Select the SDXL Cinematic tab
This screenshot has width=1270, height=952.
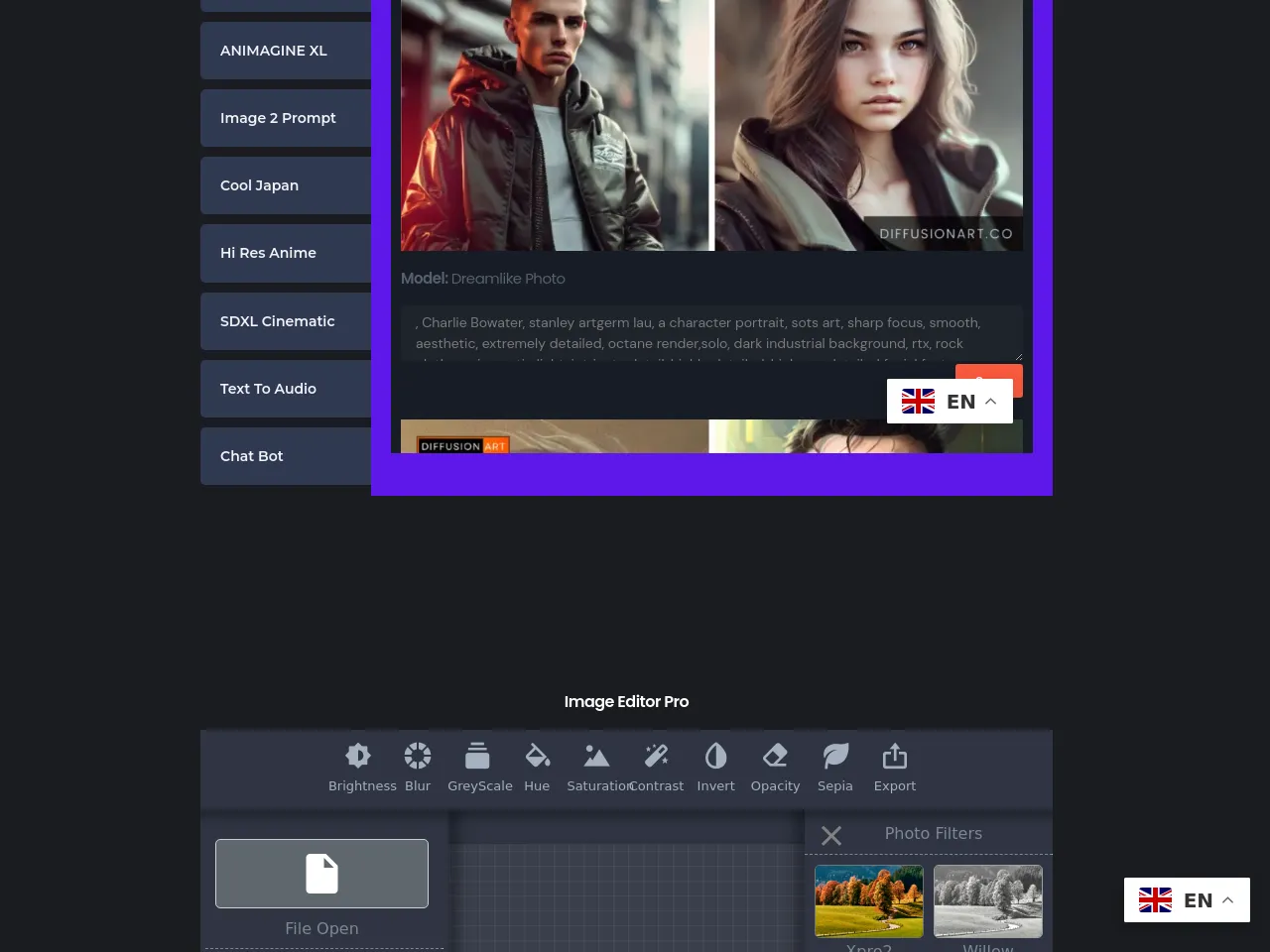click(x=286, y=321)
